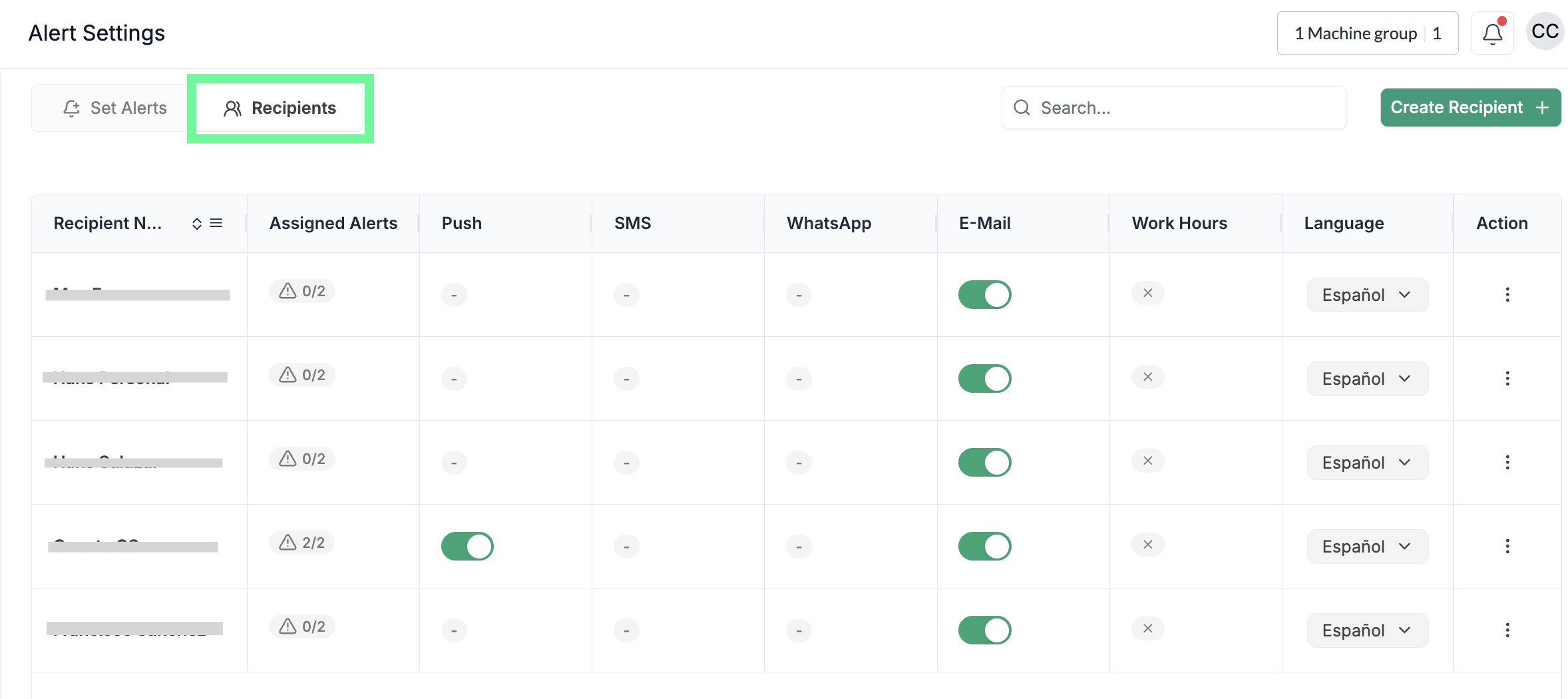Click the Assigned Alerts column header
This screenshot has width=1568, height=699.
[x=333, y=224]
